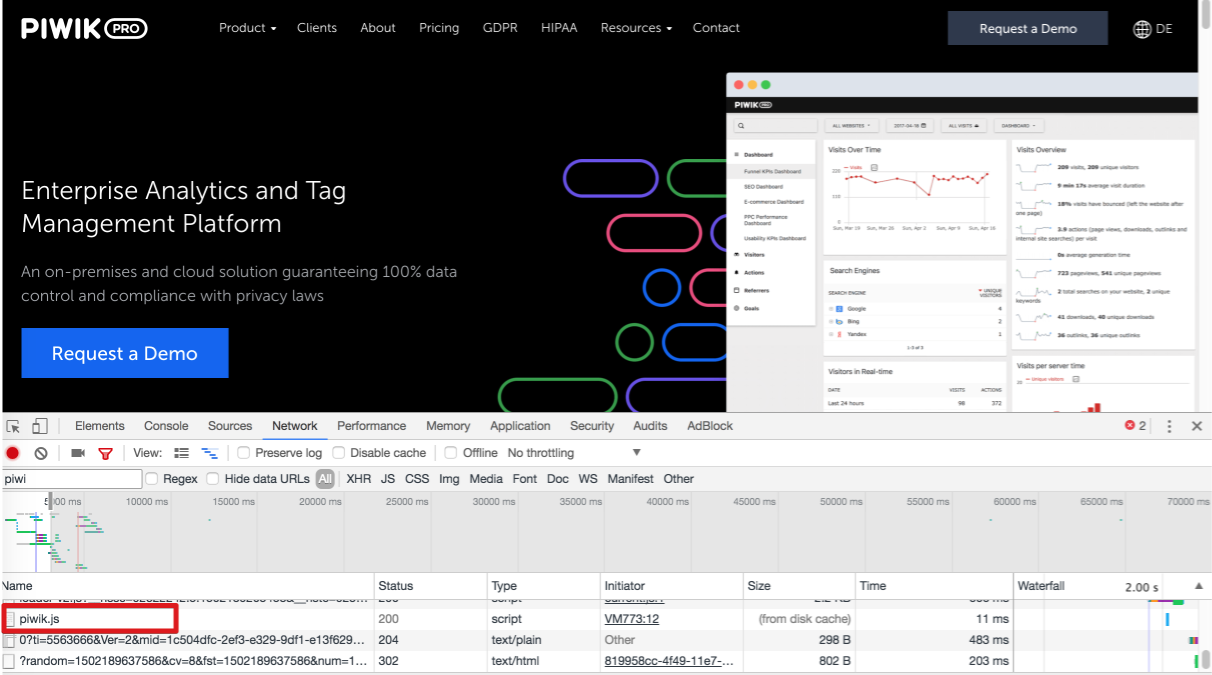Enable the Disable cache checkbox
1212x675 pixels.
[x=339, y=453]
